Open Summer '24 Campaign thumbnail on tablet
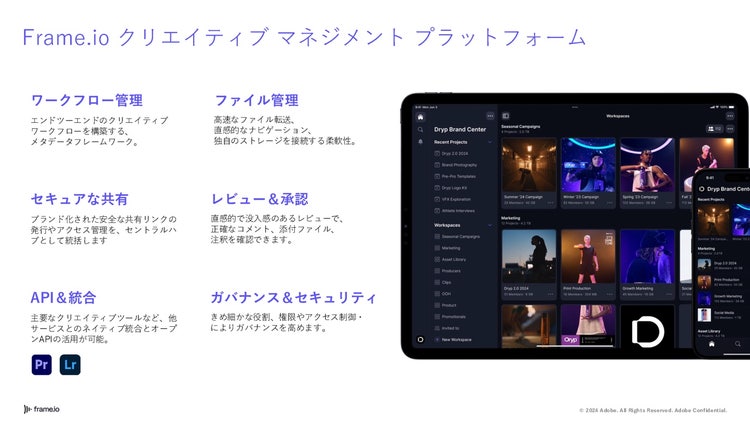Viewport: 750px width, 422px height. (x=529, y=165)
